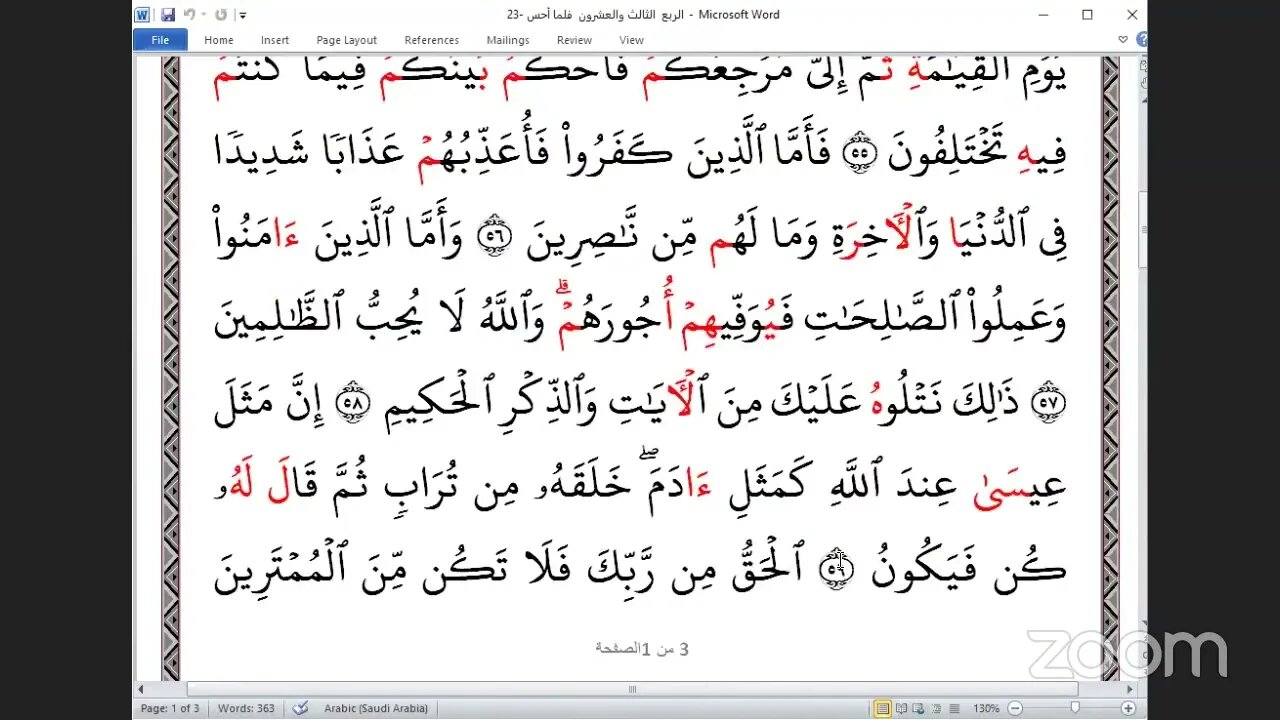The image size is (1280, 720).
Task: Maximize the Word window
Action: tap(1087, 15)
